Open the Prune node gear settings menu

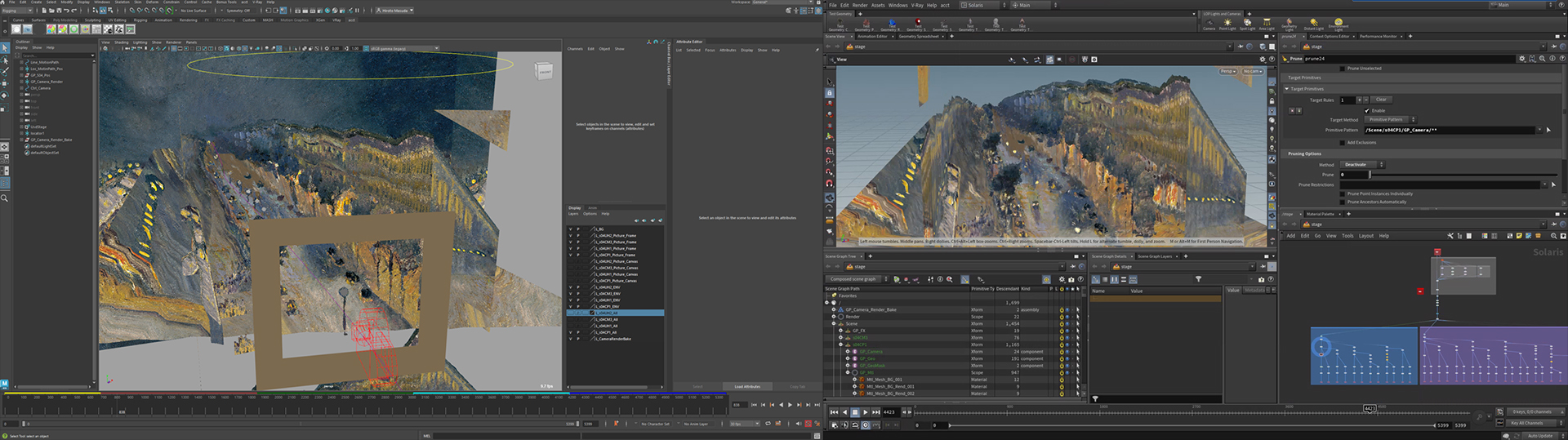(1521, 59)
